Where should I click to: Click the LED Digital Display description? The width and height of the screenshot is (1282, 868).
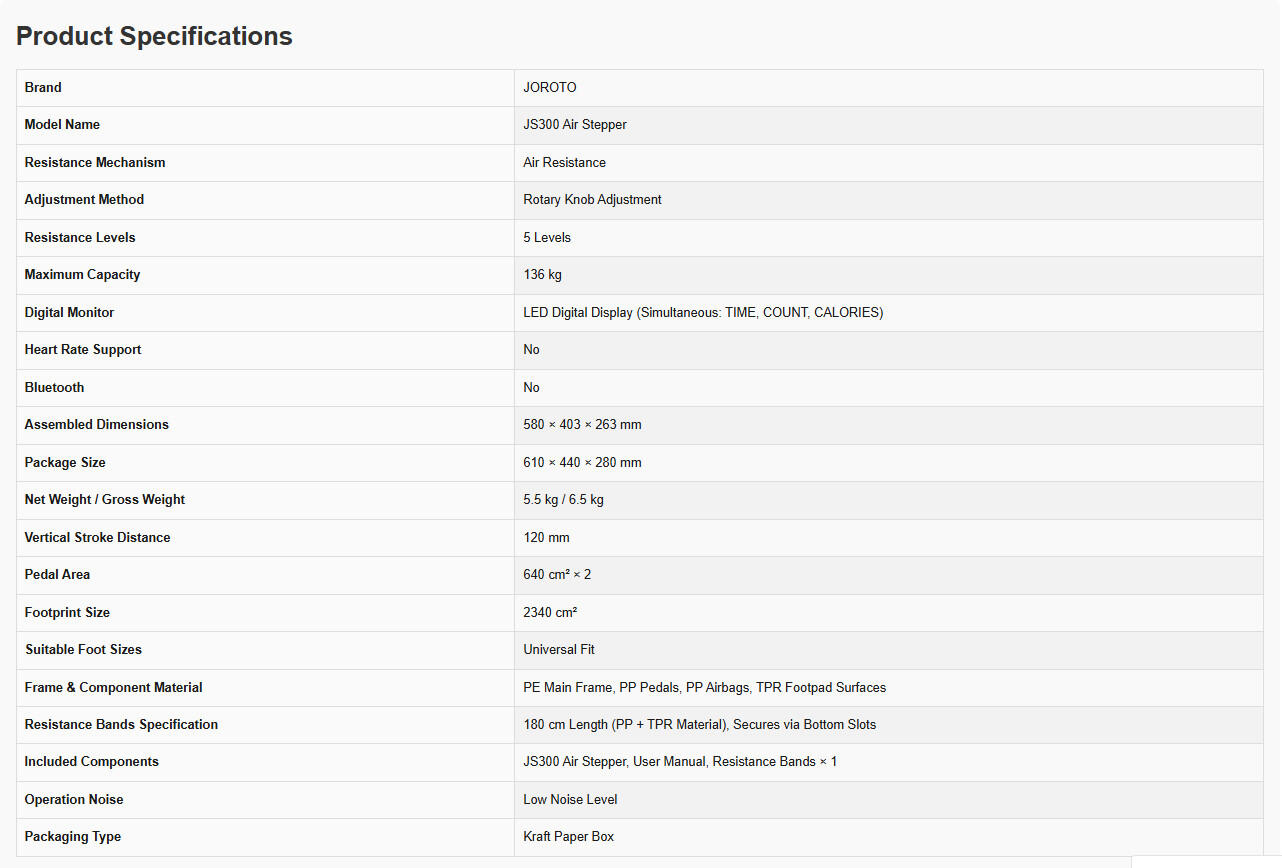pos(703,313)
